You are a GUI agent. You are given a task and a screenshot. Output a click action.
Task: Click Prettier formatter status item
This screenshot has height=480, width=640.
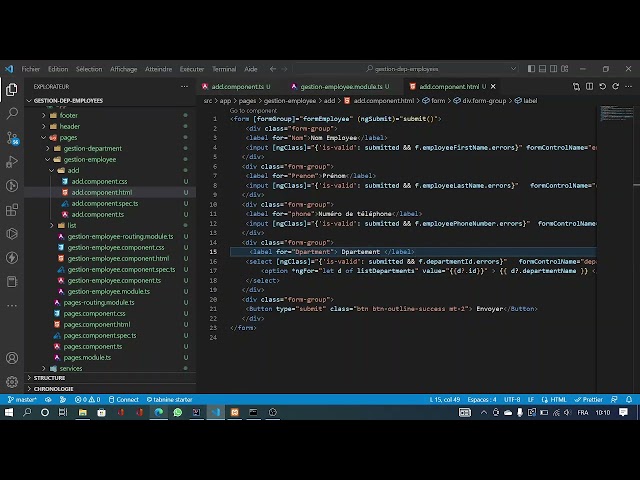point(588,400)
